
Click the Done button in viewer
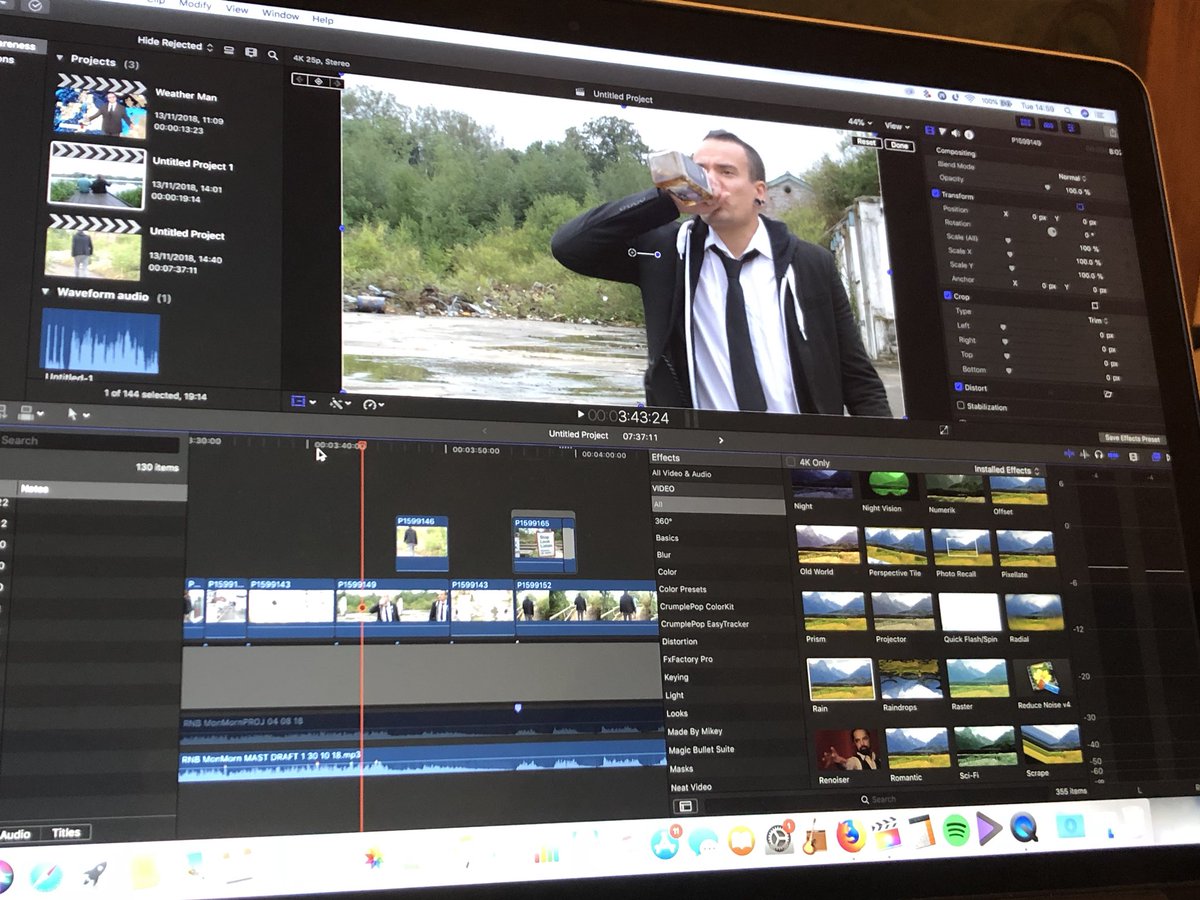pos(899,145)
